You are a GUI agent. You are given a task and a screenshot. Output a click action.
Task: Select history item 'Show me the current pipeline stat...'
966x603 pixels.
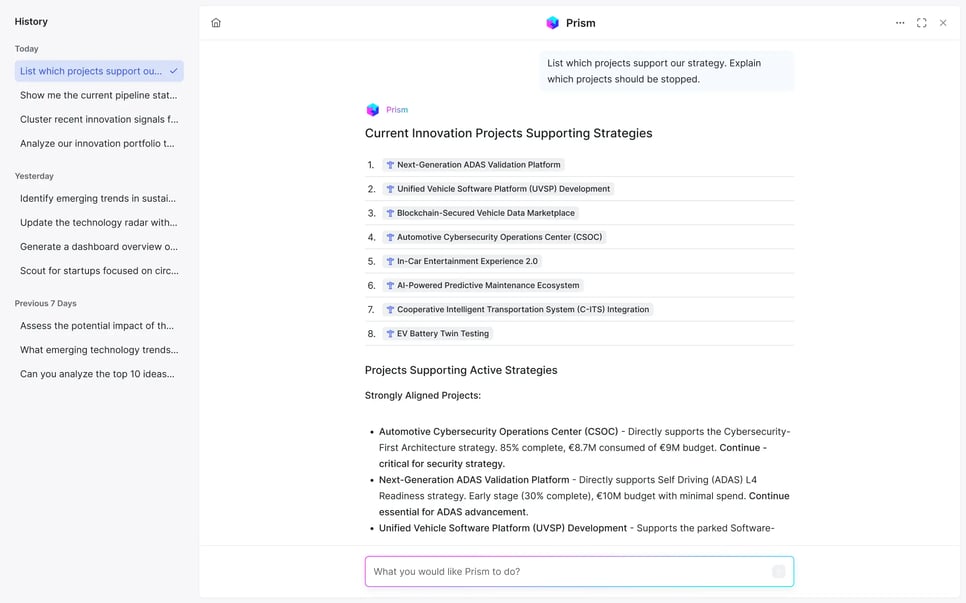[97, 95]
